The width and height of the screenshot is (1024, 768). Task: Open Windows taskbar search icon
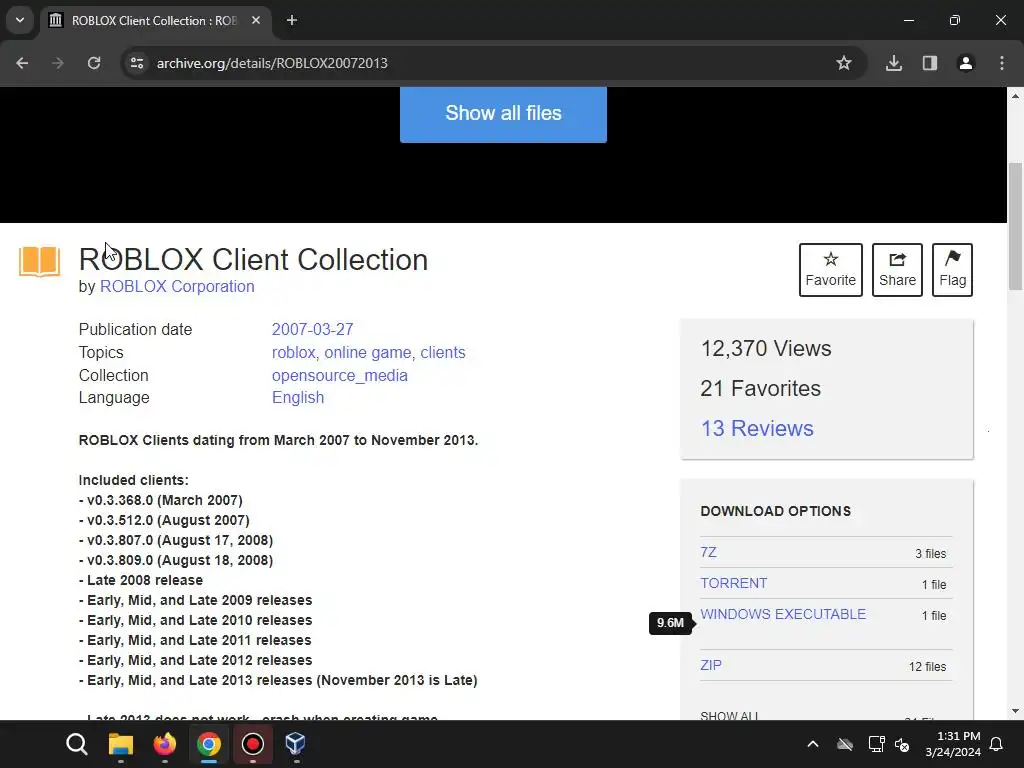click(x=76, y=744)
